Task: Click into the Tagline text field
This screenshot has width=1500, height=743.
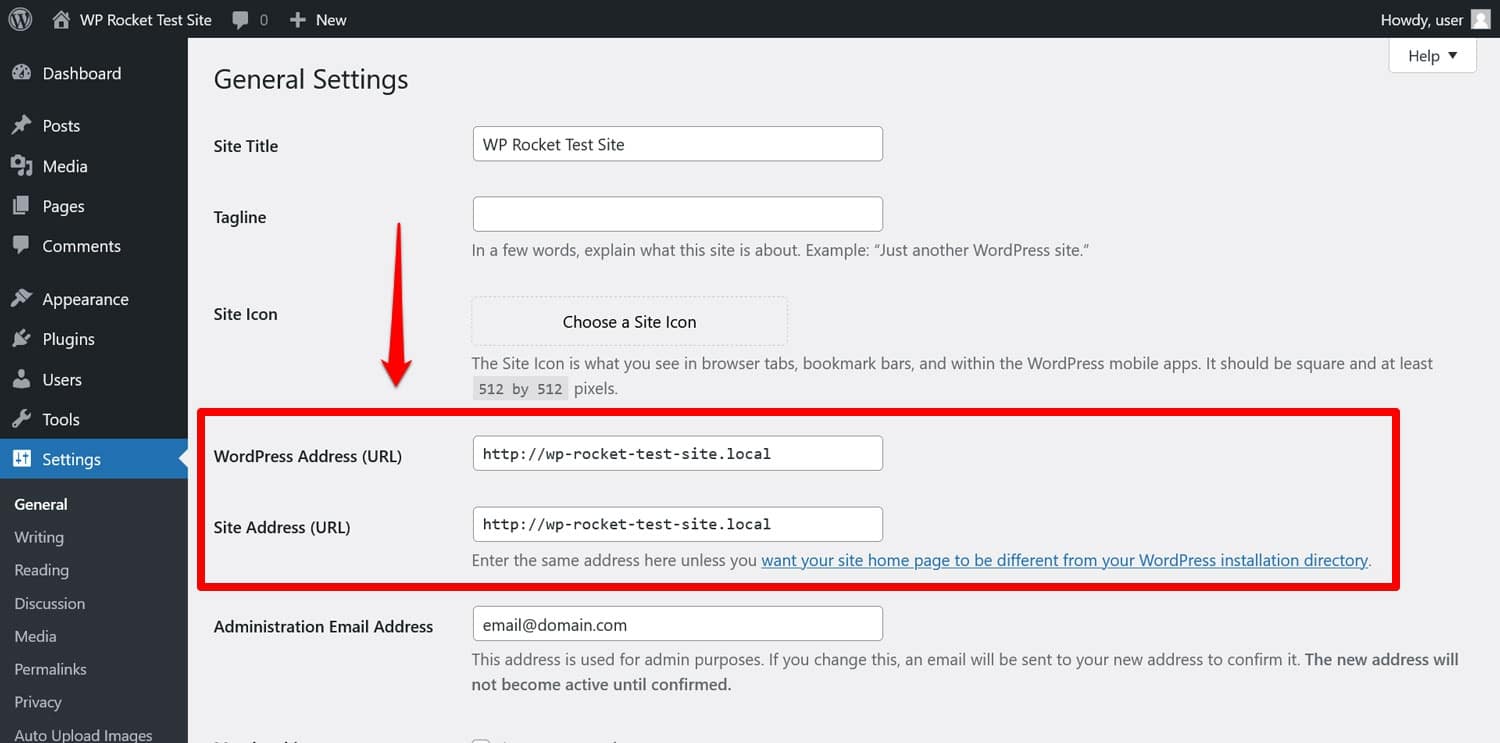Action: point(677,214)
